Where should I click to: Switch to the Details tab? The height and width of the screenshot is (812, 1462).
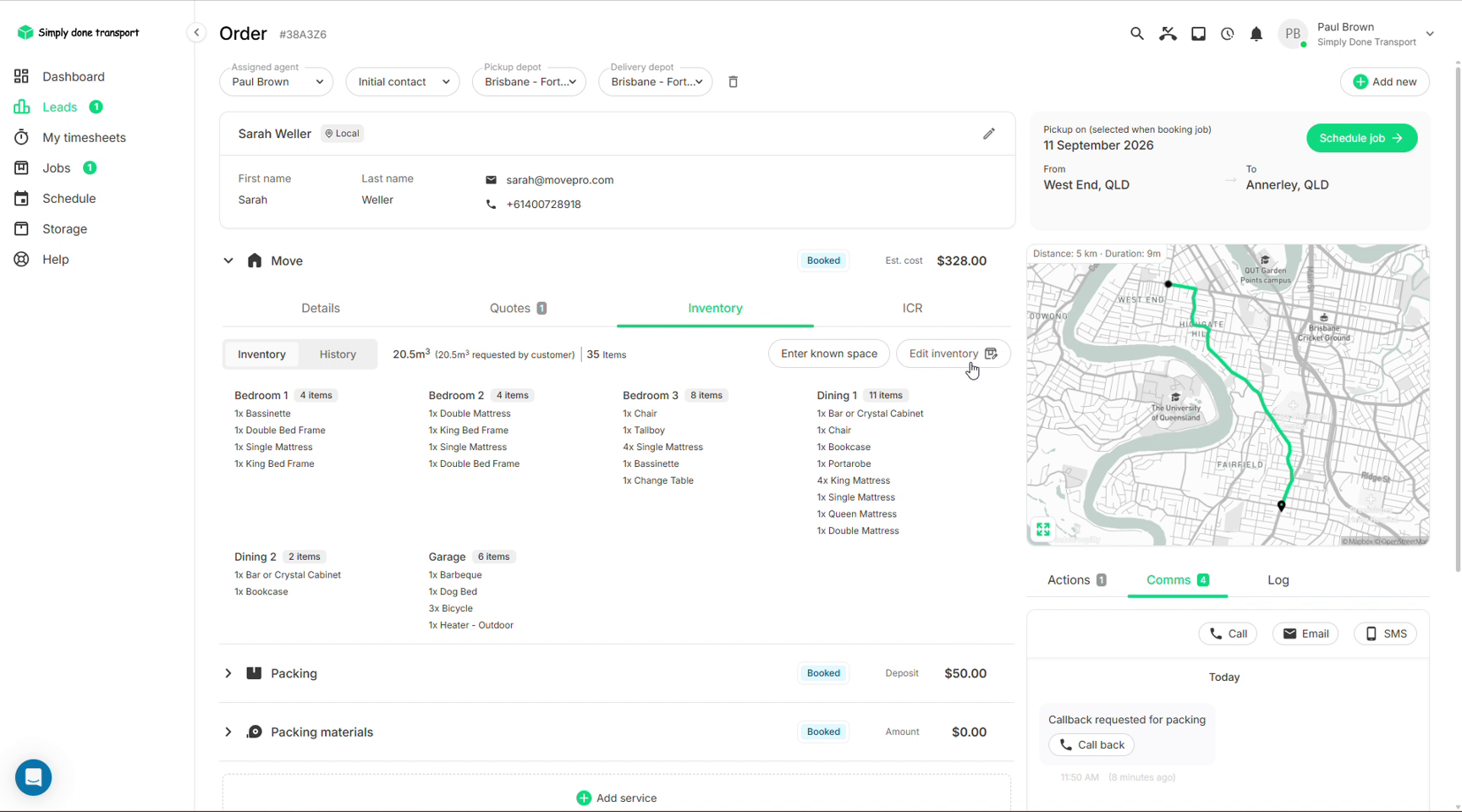pyautogui.click(x=321, y=308)
